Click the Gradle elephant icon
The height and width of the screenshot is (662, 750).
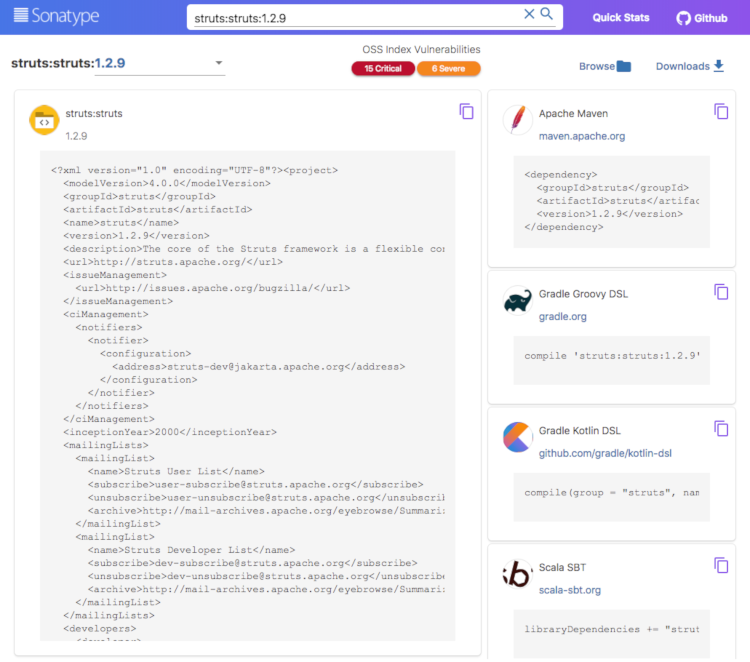(518, 300)
